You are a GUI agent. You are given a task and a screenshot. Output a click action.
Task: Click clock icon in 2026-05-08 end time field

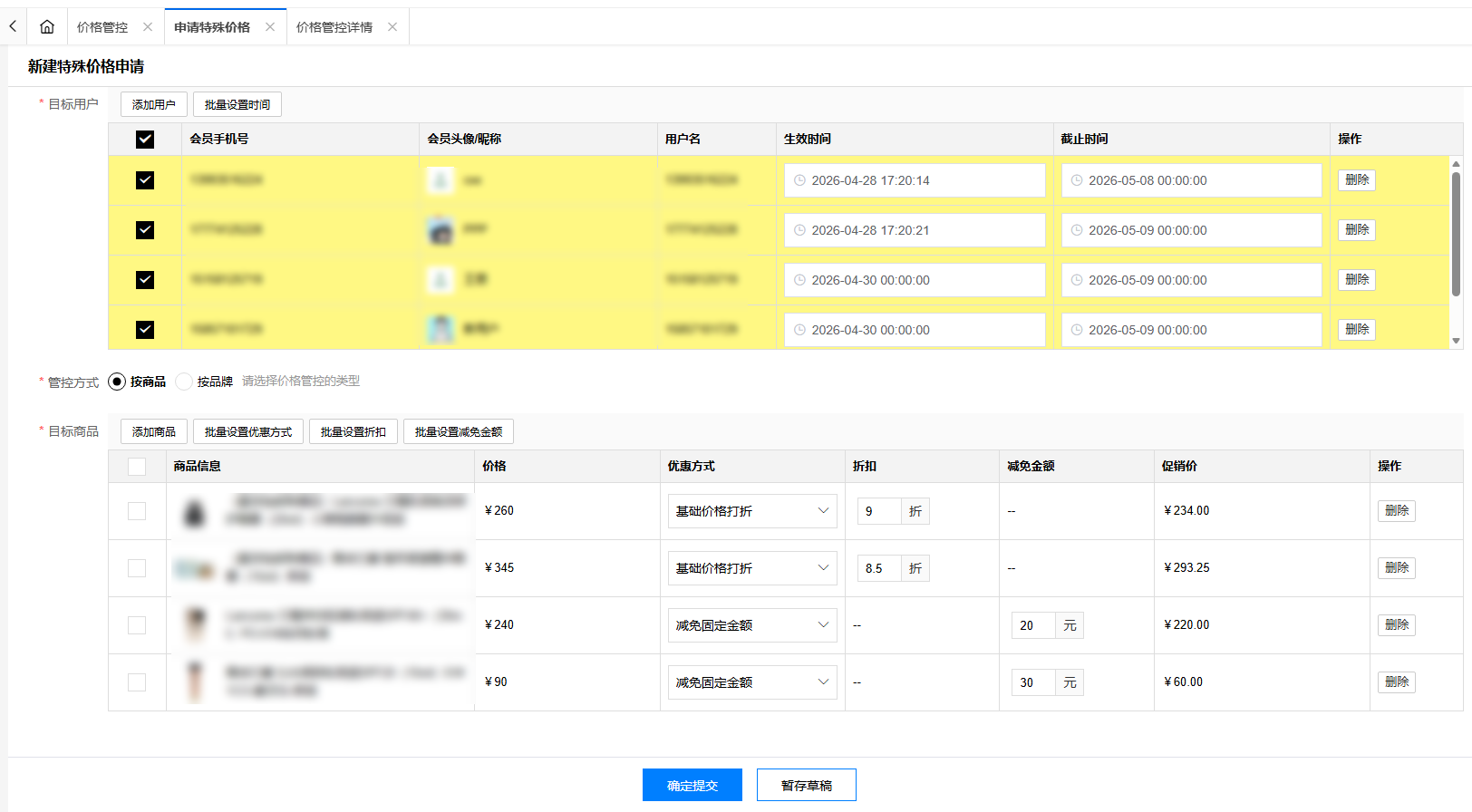click(x=1077, y=180)
